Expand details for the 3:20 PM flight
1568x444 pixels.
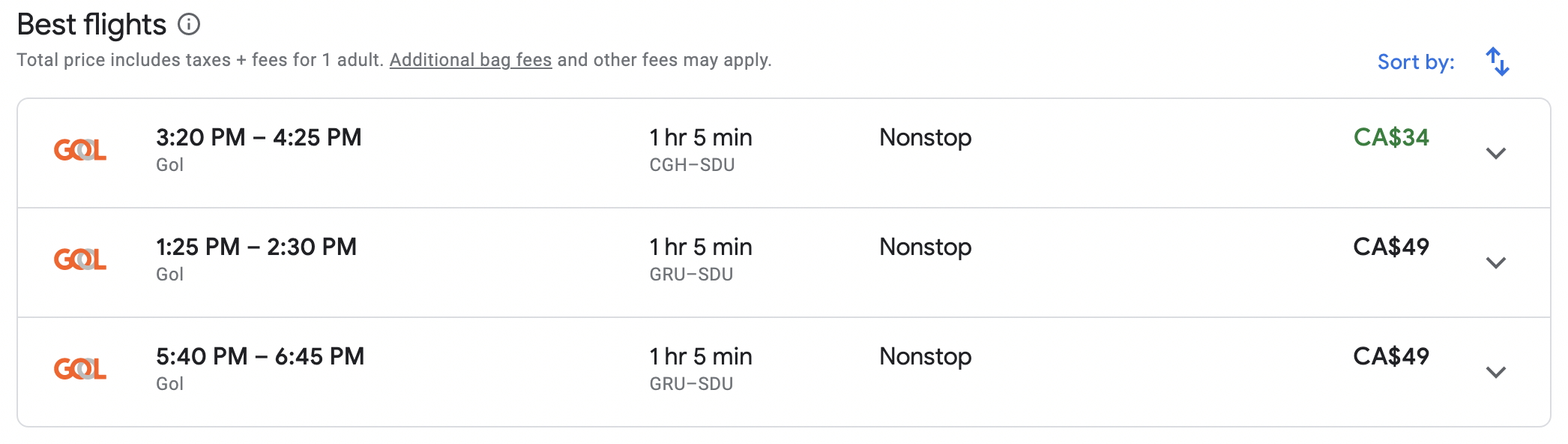(x=1495, y=153)
